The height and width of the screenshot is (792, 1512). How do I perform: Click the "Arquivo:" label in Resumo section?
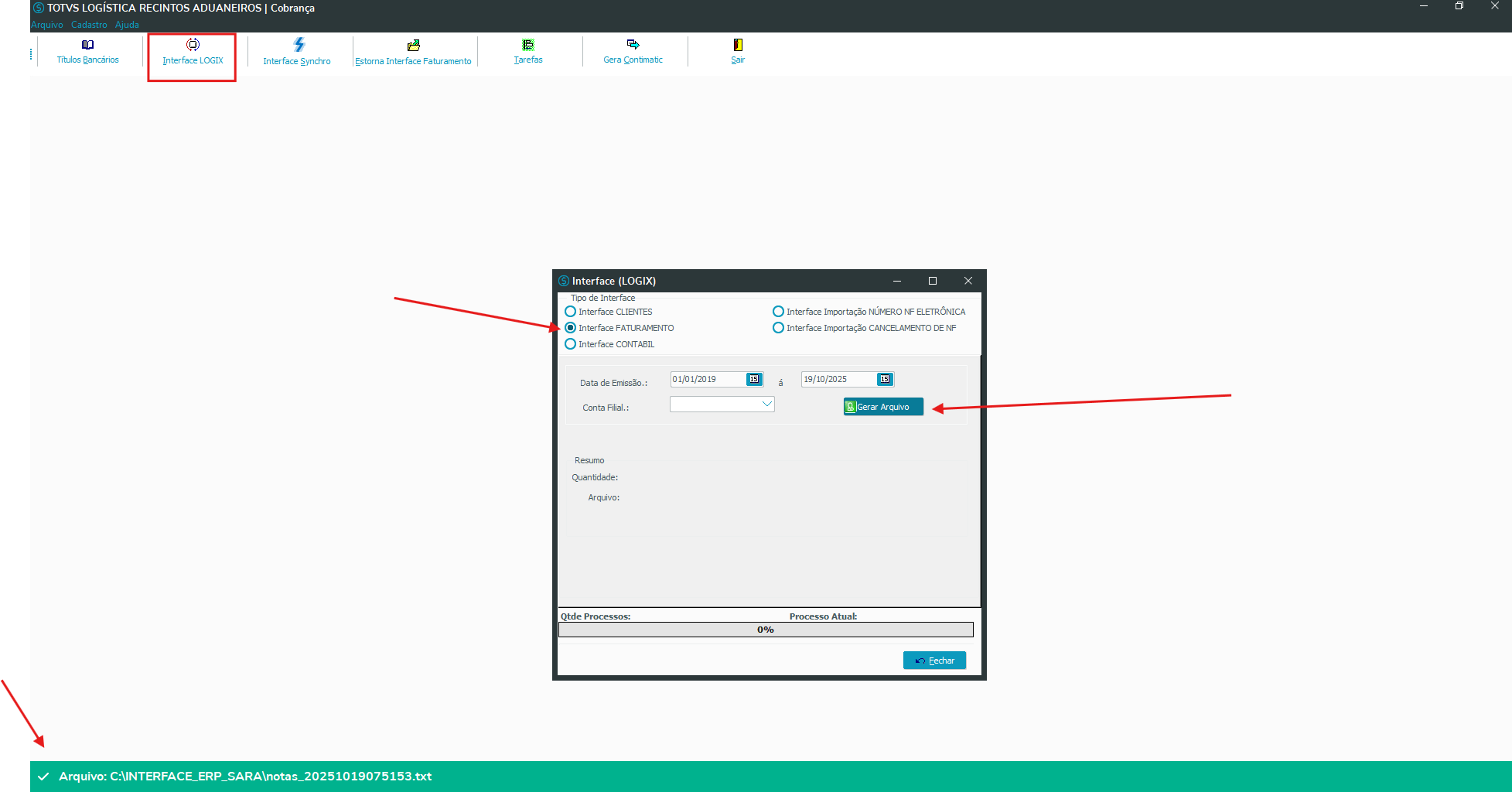coord(604,497)
